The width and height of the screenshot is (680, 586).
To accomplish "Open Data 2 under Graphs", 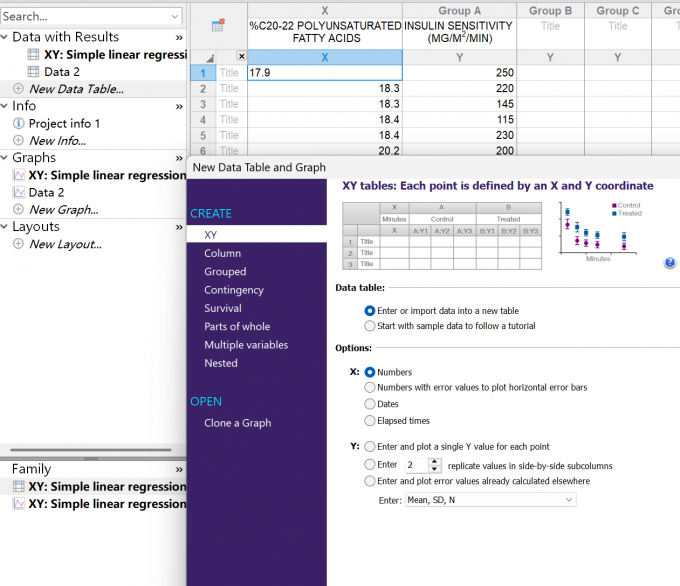I will pyautogui.click(x=46, y=192).
